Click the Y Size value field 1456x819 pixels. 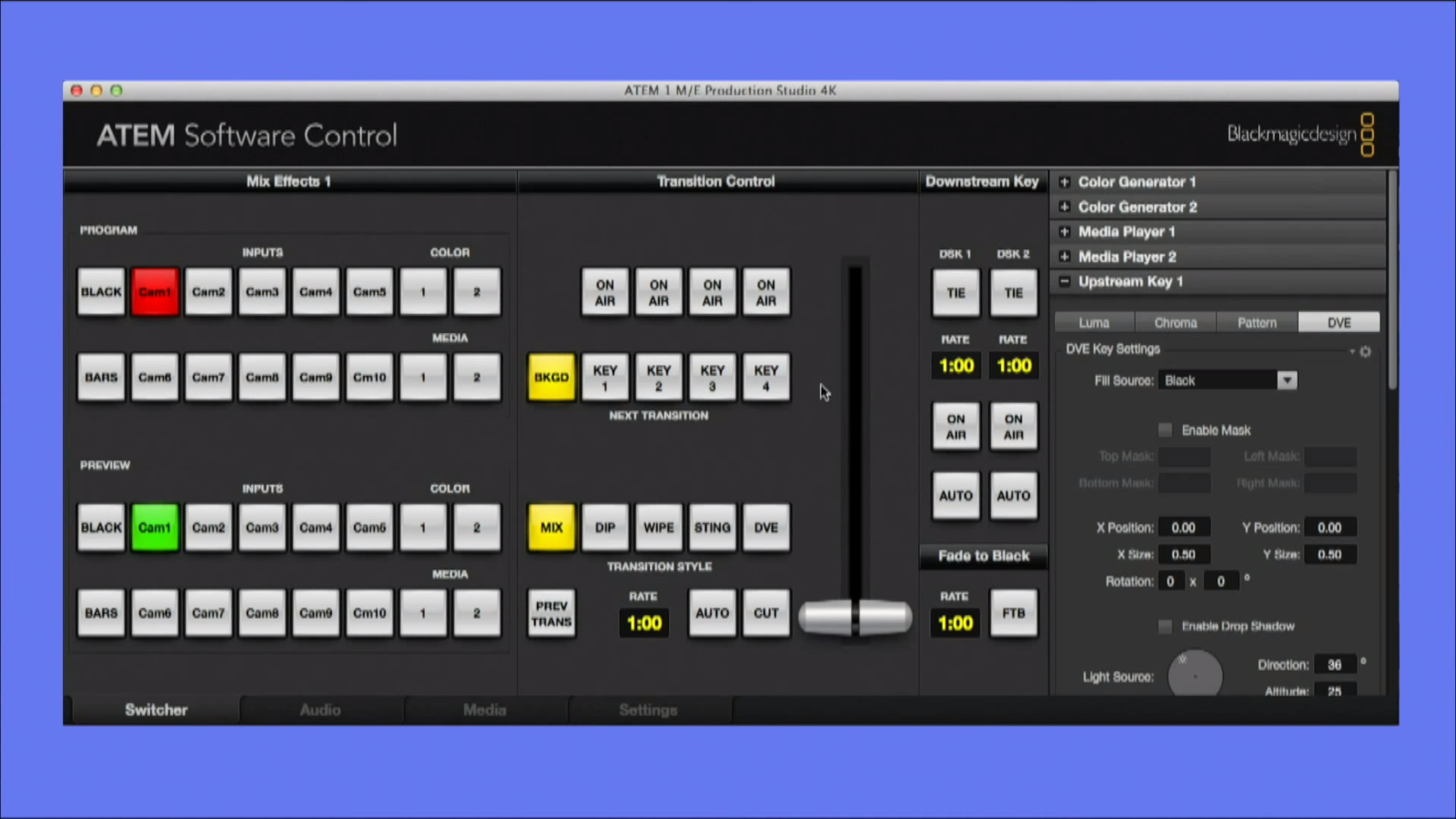(x=1330, y=554)
